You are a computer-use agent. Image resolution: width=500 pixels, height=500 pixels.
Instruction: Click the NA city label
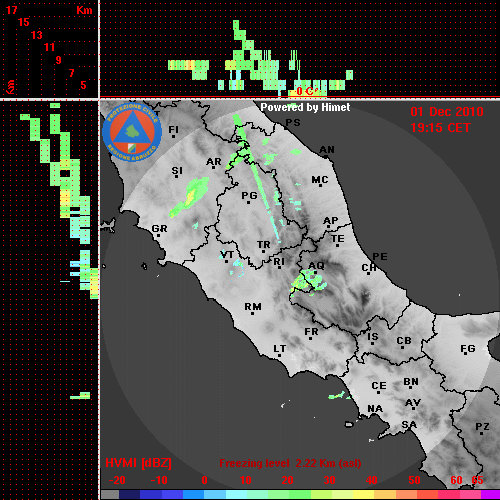tap(375, 409)
